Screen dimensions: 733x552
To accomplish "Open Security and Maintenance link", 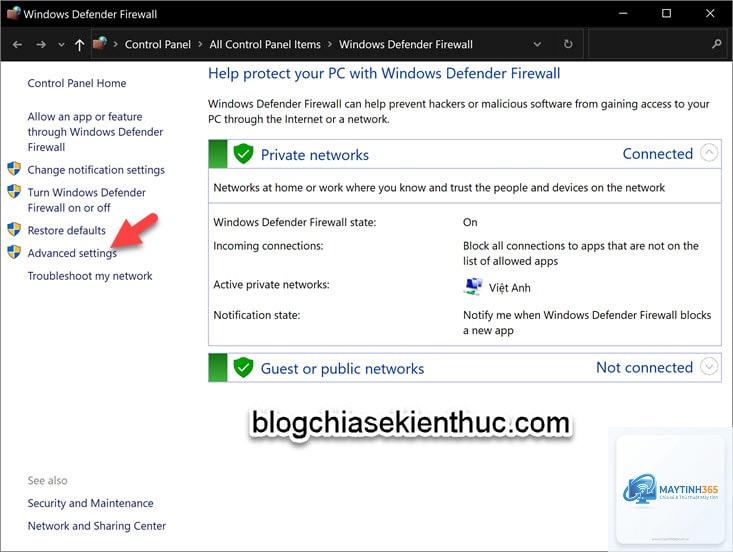I will pos(90,503).
